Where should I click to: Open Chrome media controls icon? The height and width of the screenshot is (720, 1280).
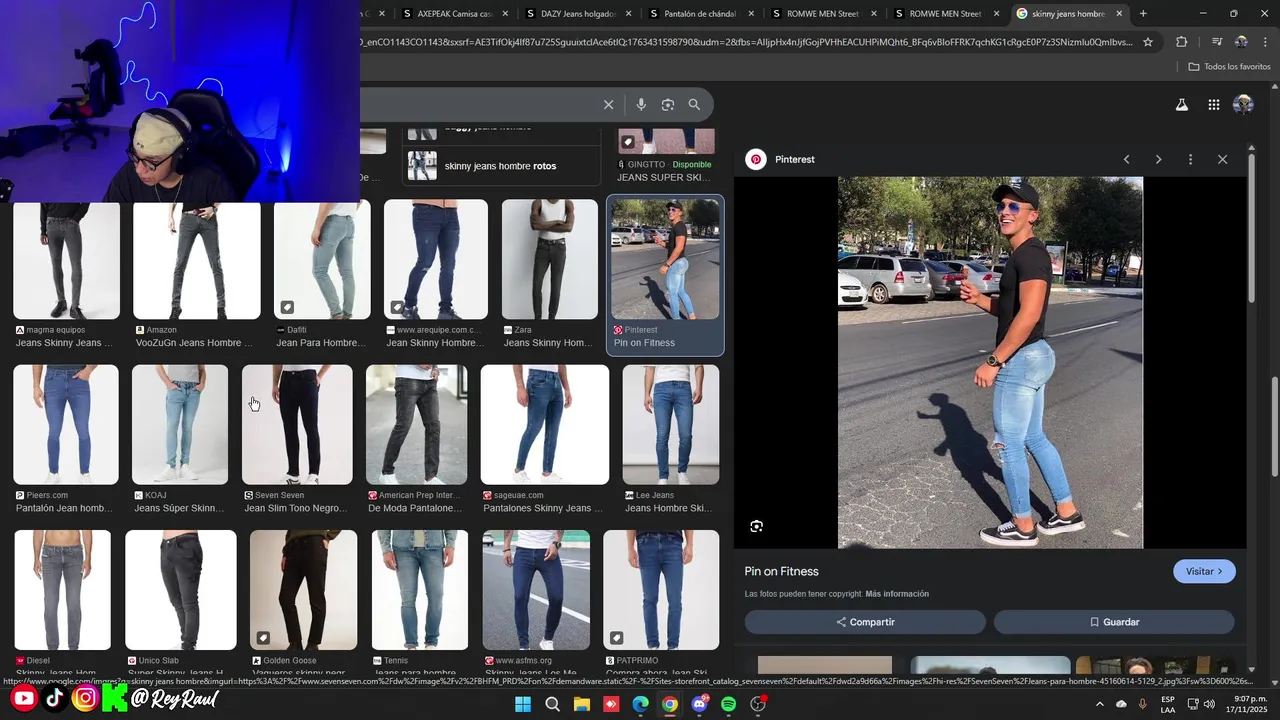[x=1217, y=42]
